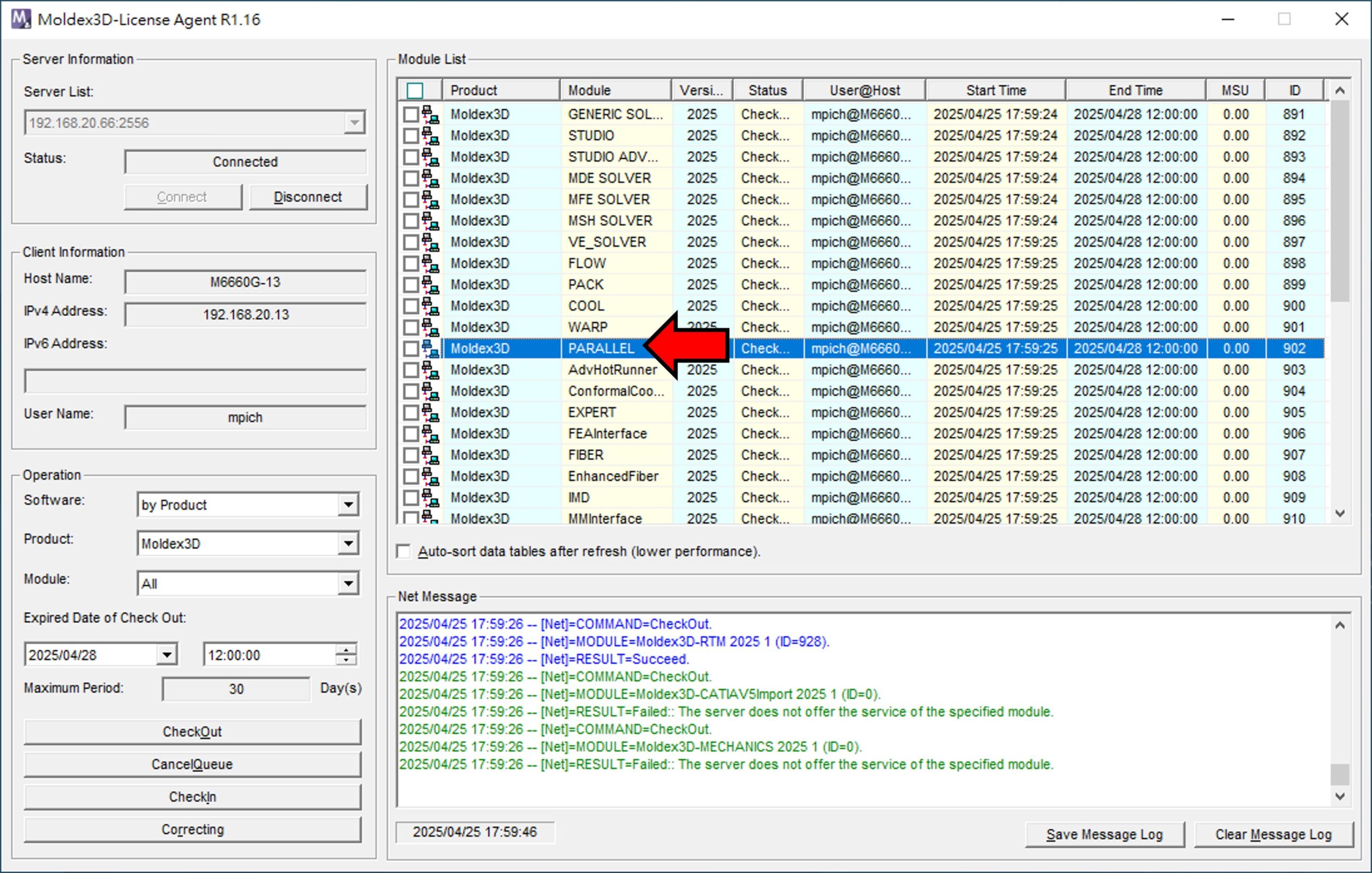Screen dimensions: 1372x873
Task: Disconnect from the license server
Action: click(308, 197)
